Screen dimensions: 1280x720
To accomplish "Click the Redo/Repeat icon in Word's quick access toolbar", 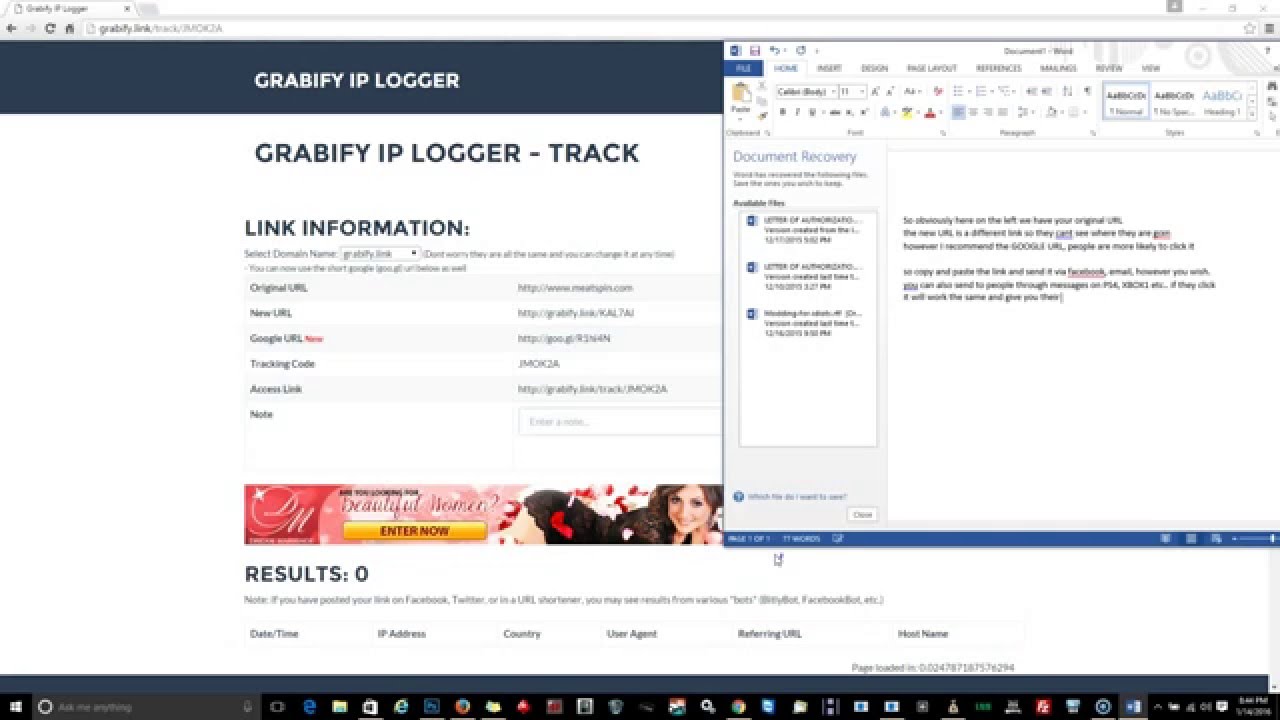I will tap(801, 50).
